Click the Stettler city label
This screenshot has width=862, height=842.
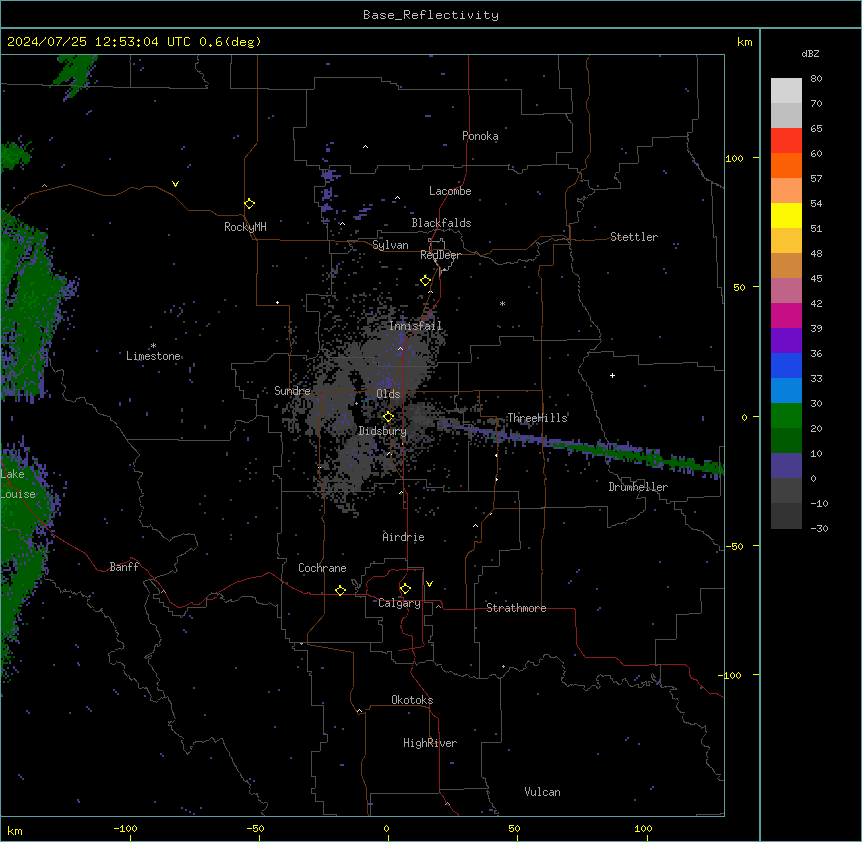point(634,237)
